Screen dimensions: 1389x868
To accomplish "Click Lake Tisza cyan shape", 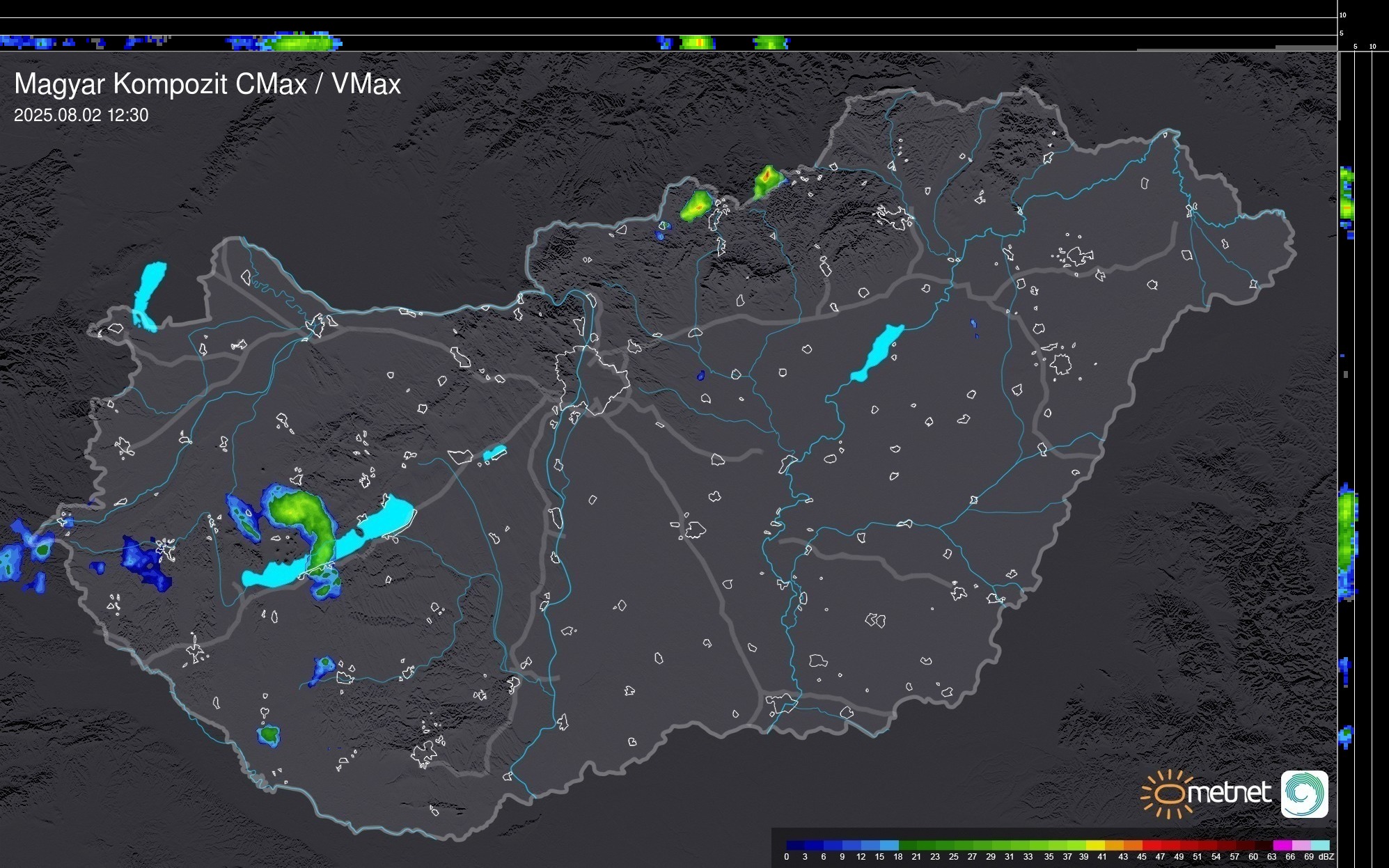I will [x=879, y=352].
